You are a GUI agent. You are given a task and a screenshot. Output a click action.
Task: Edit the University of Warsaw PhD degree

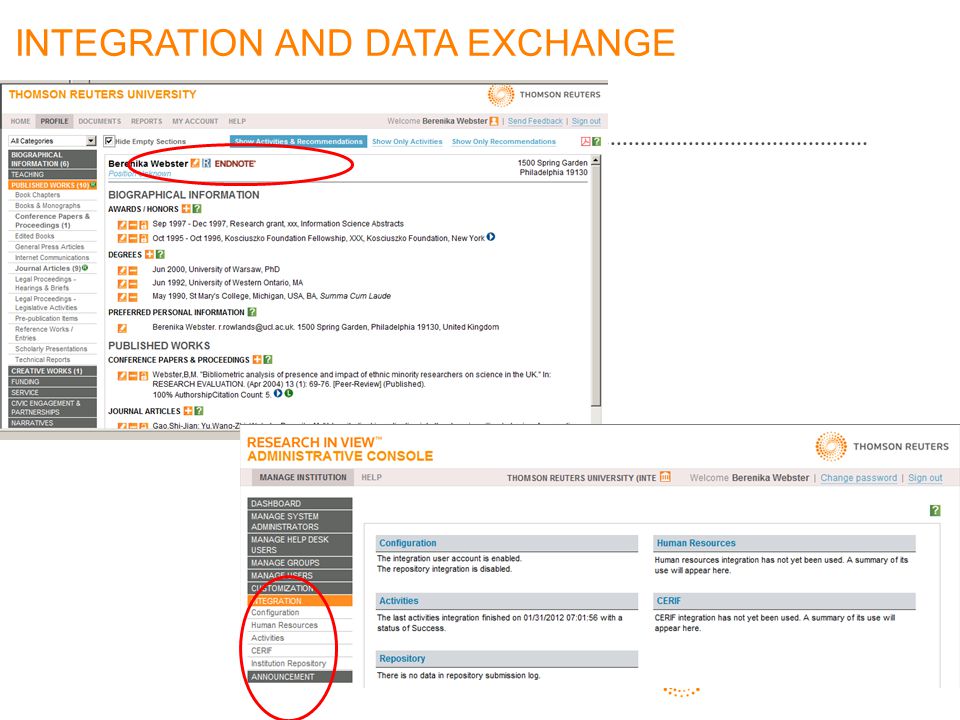(122, 270)
